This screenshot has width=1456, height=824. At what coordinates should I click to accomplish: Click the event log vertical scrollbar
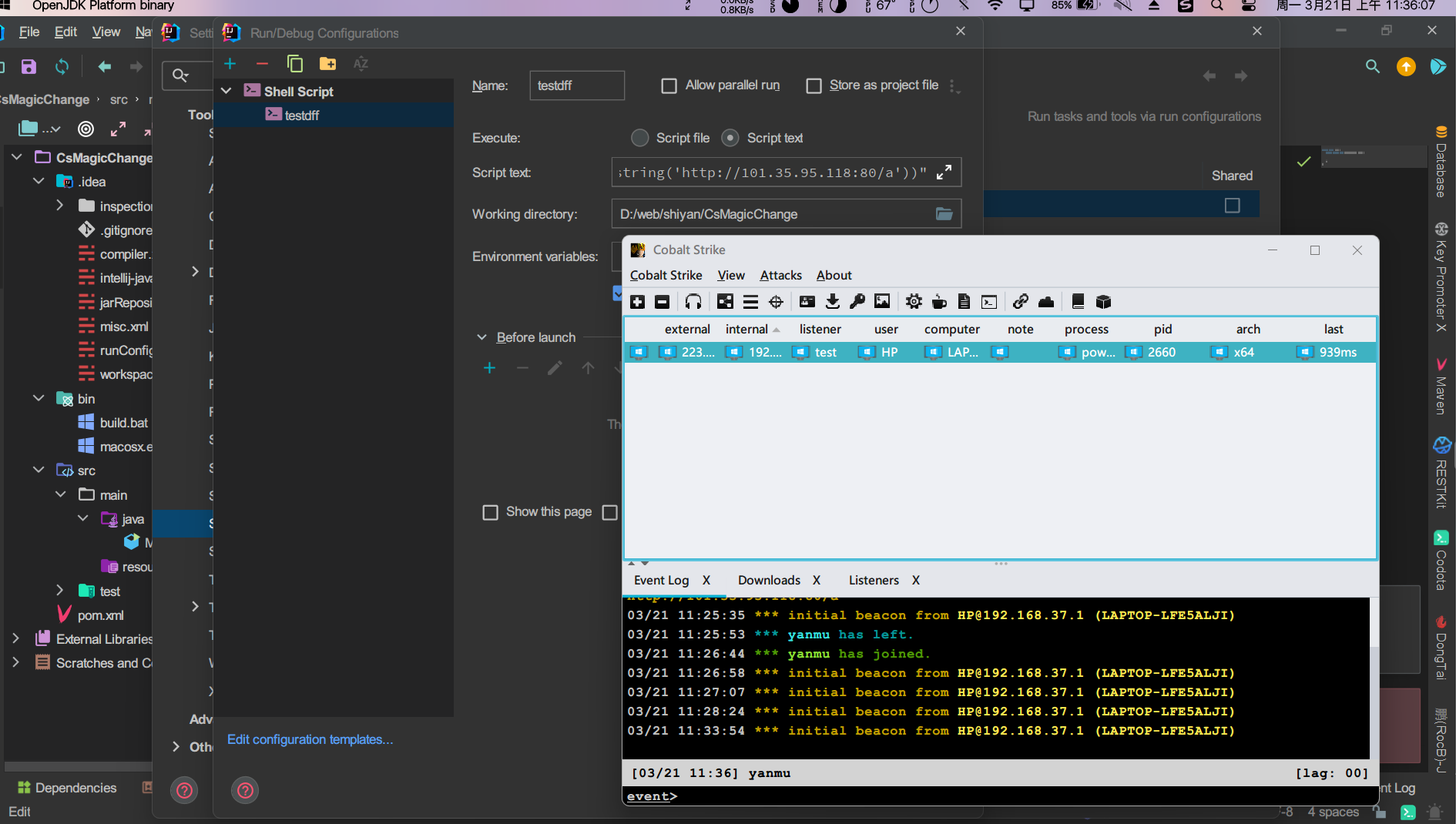point(1374,678)
